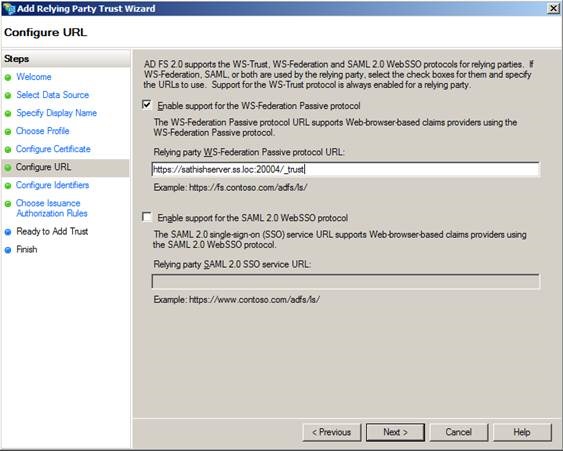Click the Next button
The height and width of the screenshot is (451, 563).
point(395,432)
